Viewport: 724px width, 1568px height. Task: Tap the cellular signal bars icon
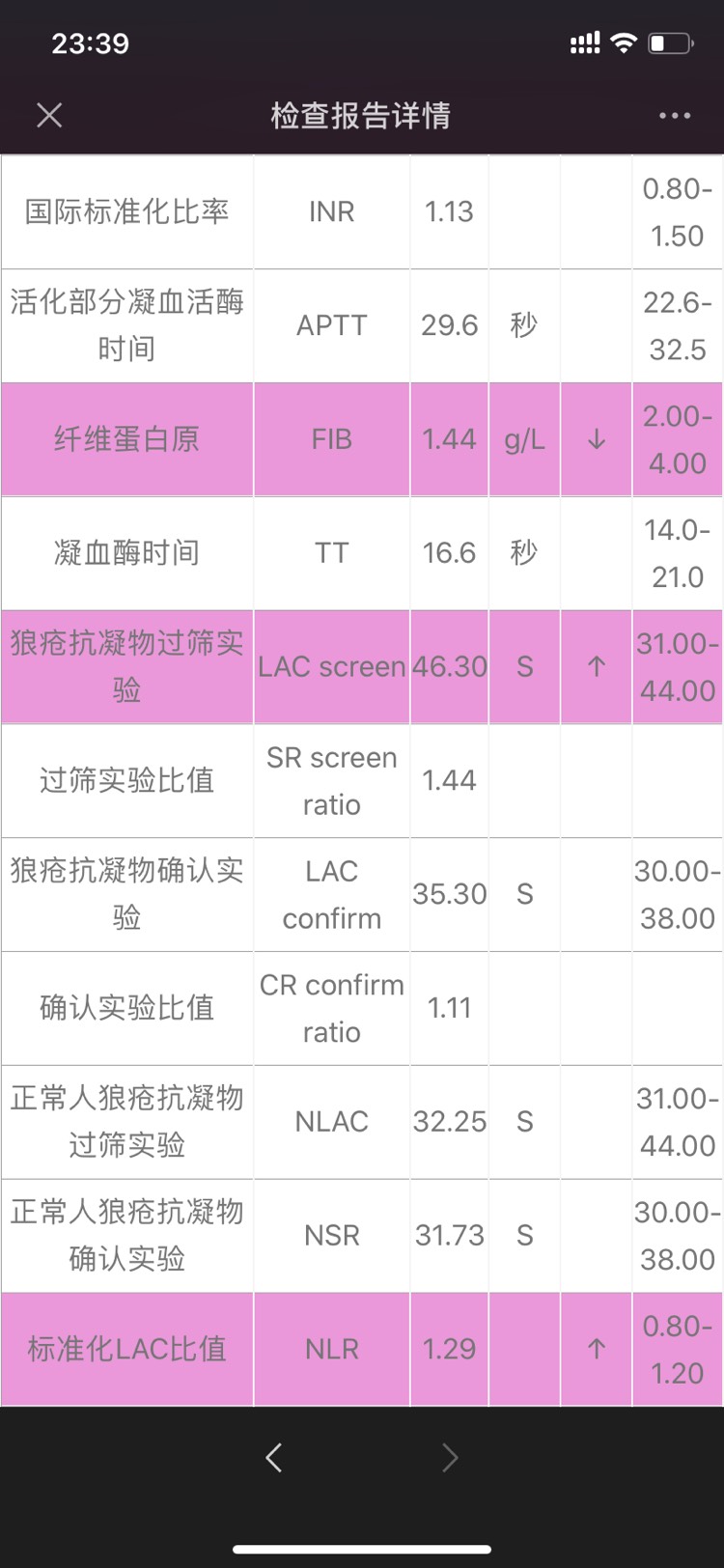[585, 43]
